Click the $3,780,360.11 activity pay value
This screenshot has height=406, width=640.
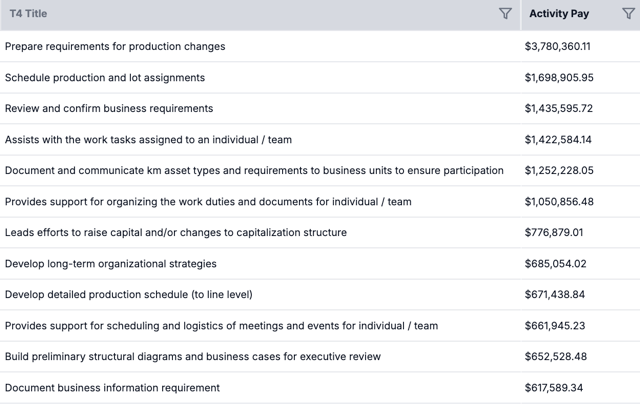[x=558, y=46]
